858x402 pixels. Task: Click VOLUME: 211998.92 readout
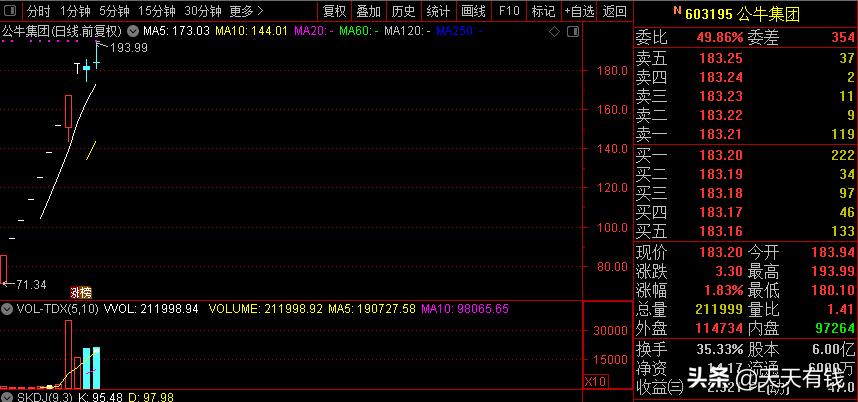click(x=266, y=309)
